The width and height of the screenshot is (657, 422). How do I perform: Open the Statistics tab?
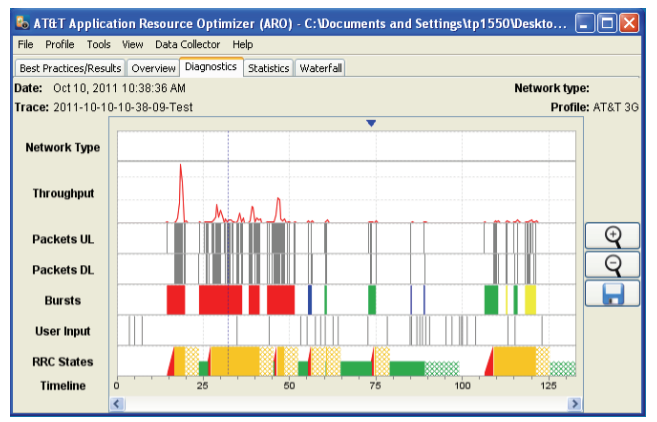point(269,68)
